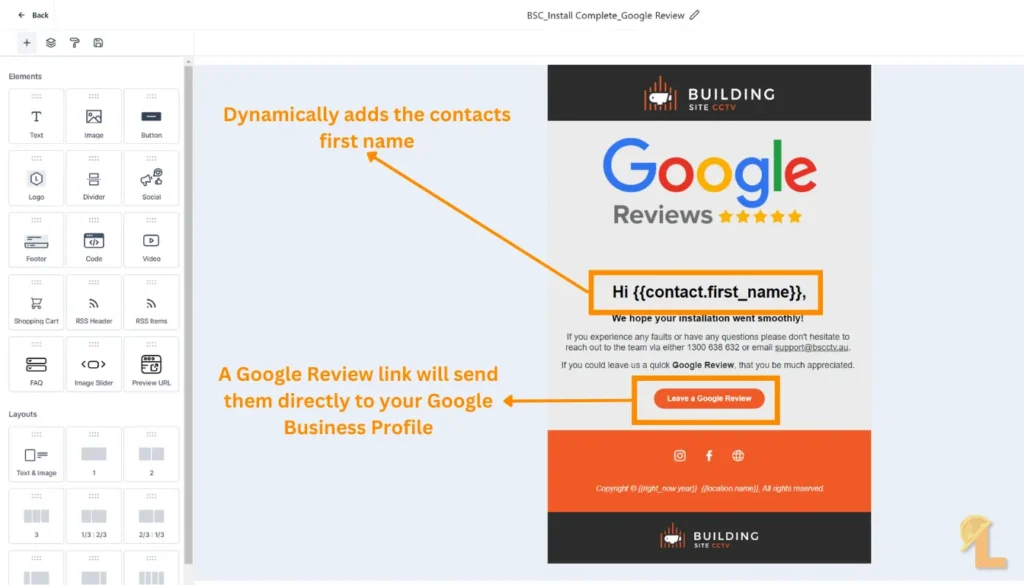
Task: Click the save disk icon
Action: [x=98, y=43]
